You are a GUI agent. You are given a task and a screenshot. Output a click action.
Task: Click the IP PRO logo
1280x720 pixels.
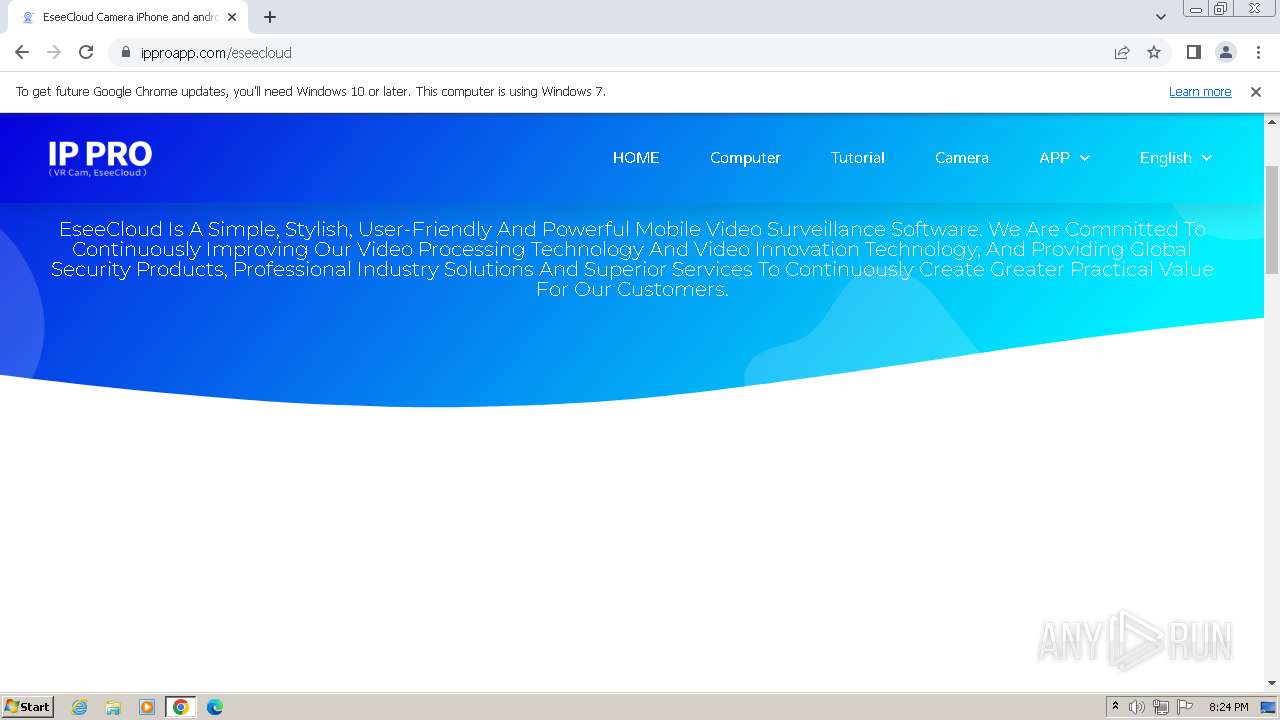pos(100,158)
